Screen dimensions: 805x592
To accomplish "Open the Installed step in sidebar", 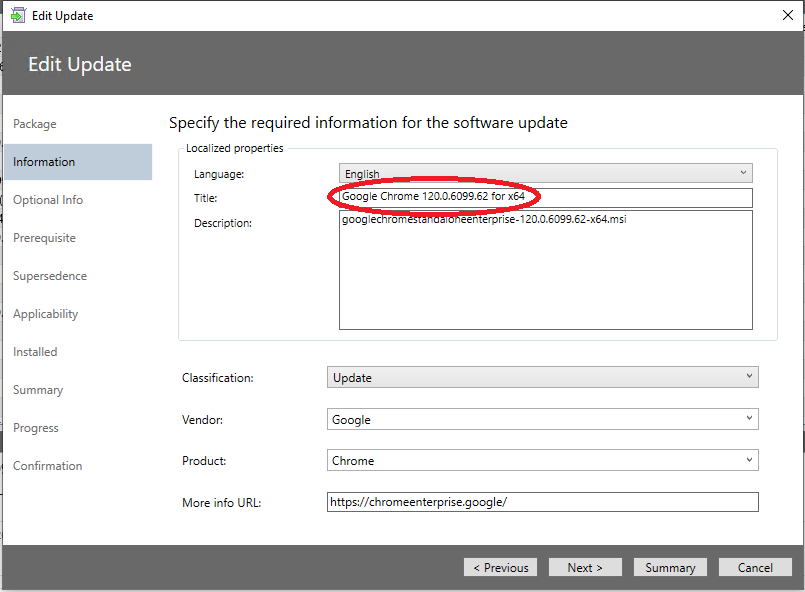I will coord(35,352).
